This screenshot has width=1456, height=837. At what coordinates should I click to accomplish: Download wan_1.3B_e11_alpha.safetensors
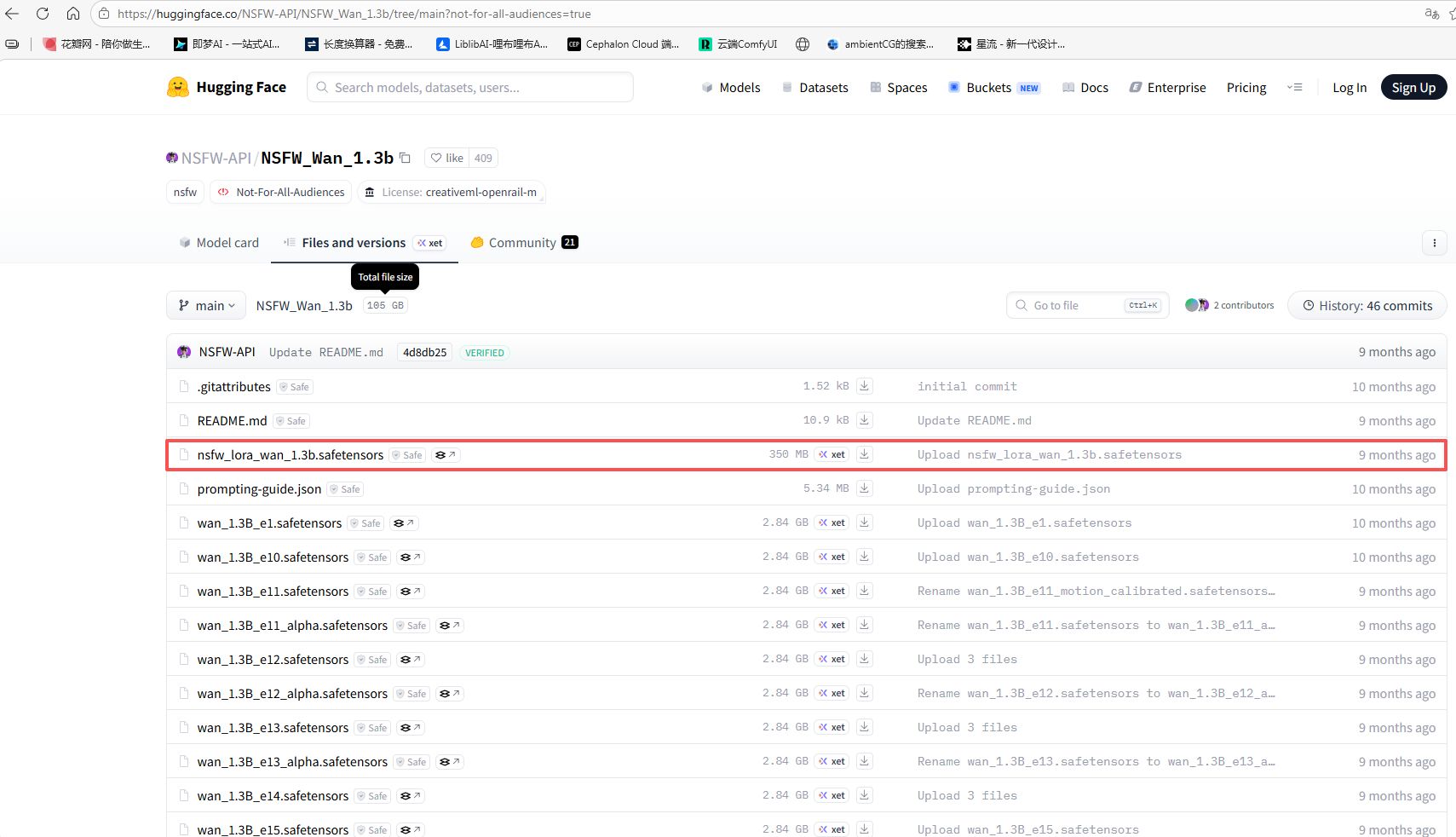(864, 625)
